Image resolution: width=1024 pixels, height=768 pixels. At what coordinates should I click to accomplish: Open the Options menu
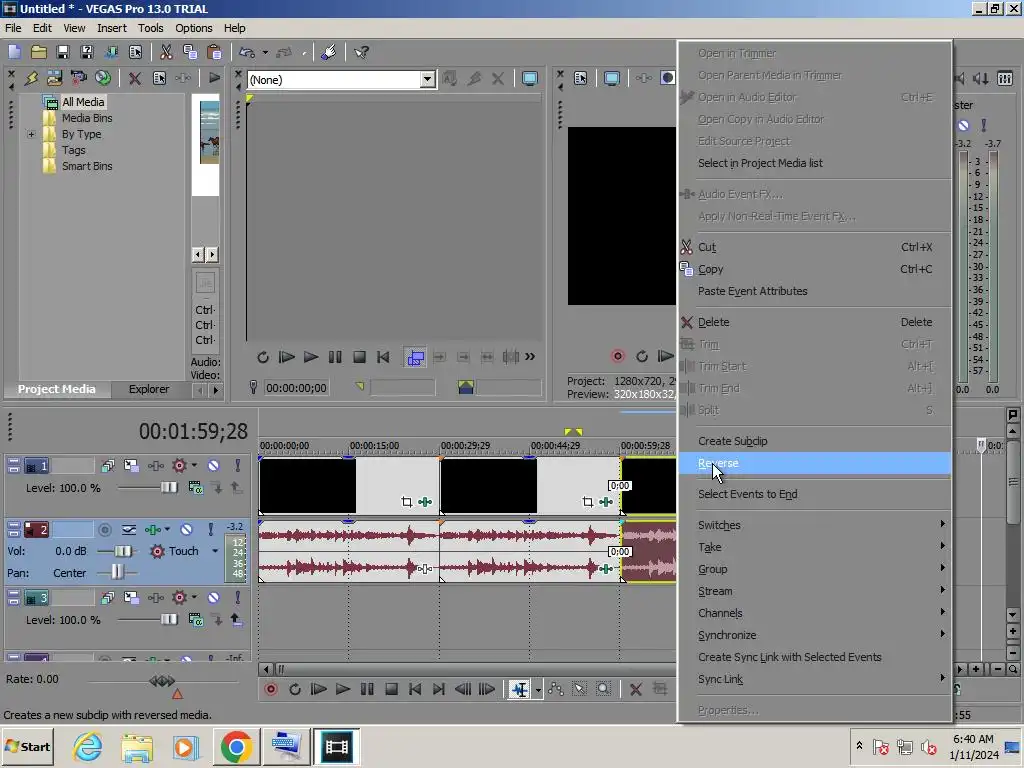click(193, 28)
